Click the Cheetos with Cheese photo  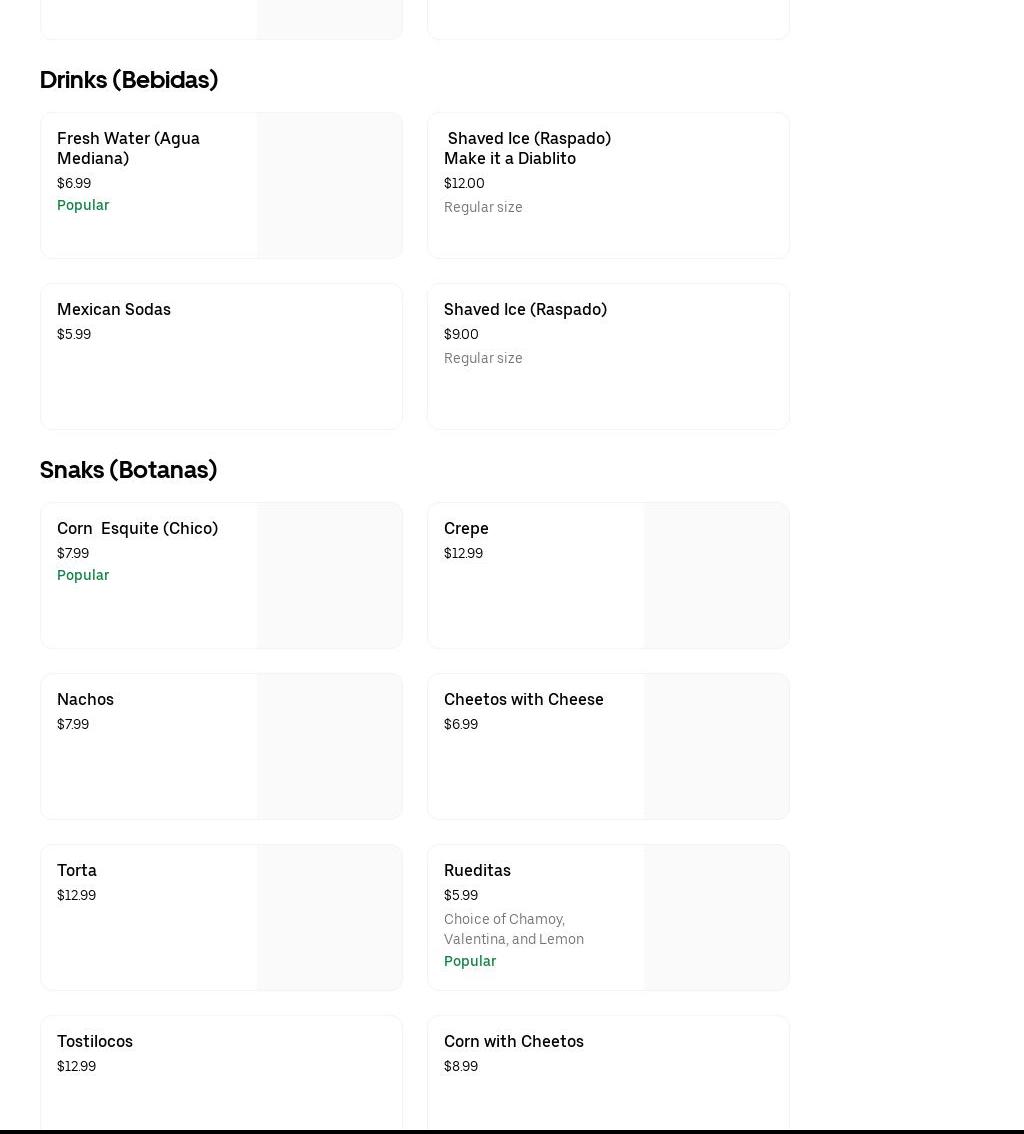[x=716, y=747]
